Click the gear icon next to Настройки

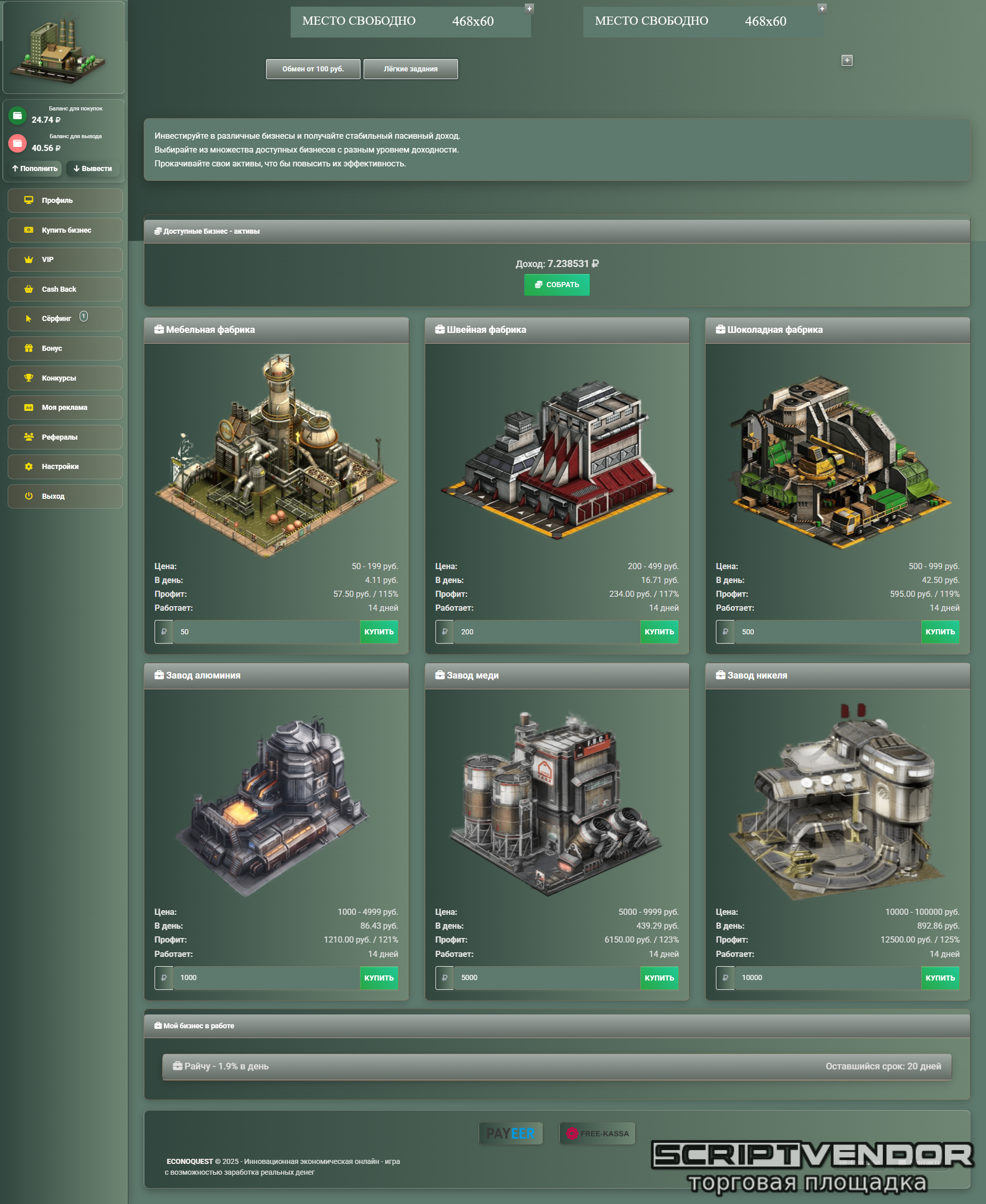coord(28,466)
